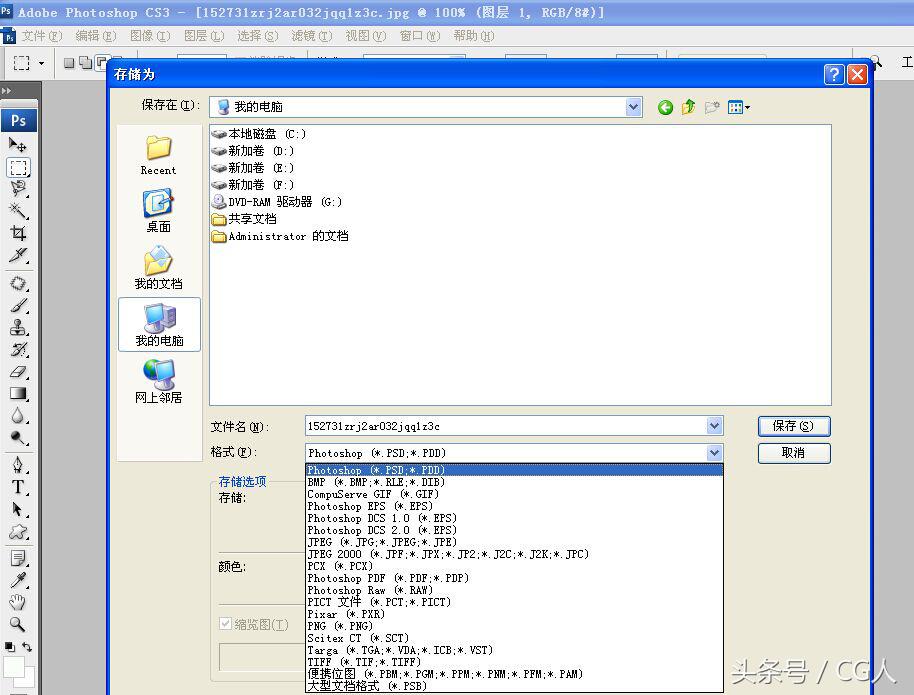The height and width of the screenshot is (695, 914).
Task: Click the Create New Folder icon in dialog
Action: point(711,107)
